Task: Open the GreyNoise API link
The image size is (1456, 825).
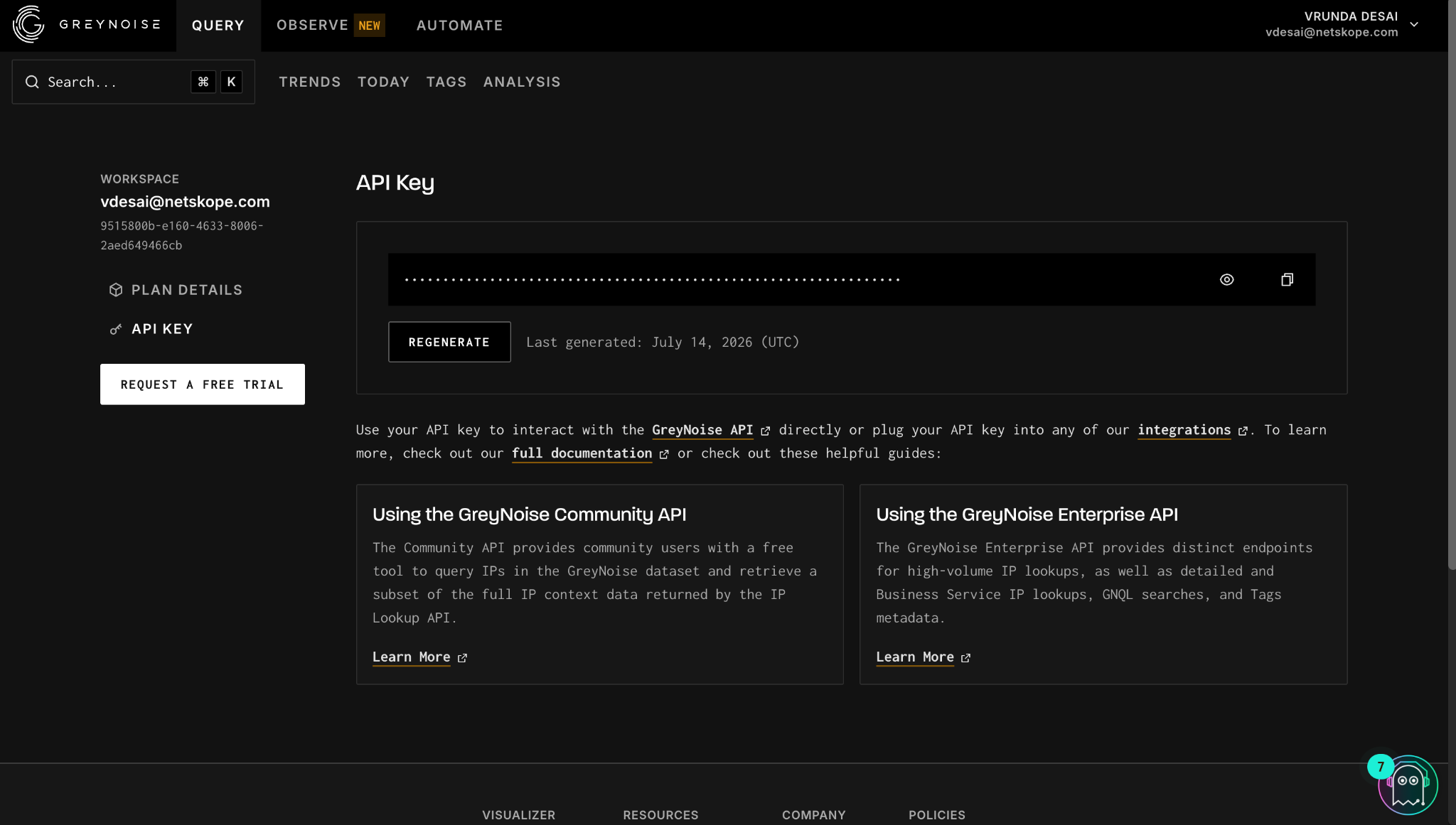Action: [x=702, y=430]
